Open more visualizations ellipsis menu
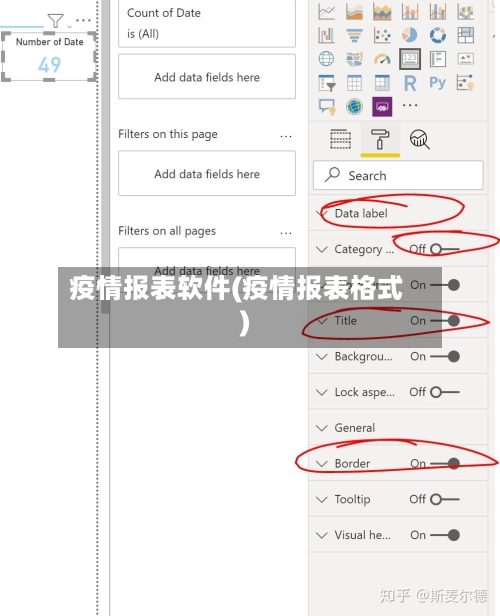 (410, 105)
